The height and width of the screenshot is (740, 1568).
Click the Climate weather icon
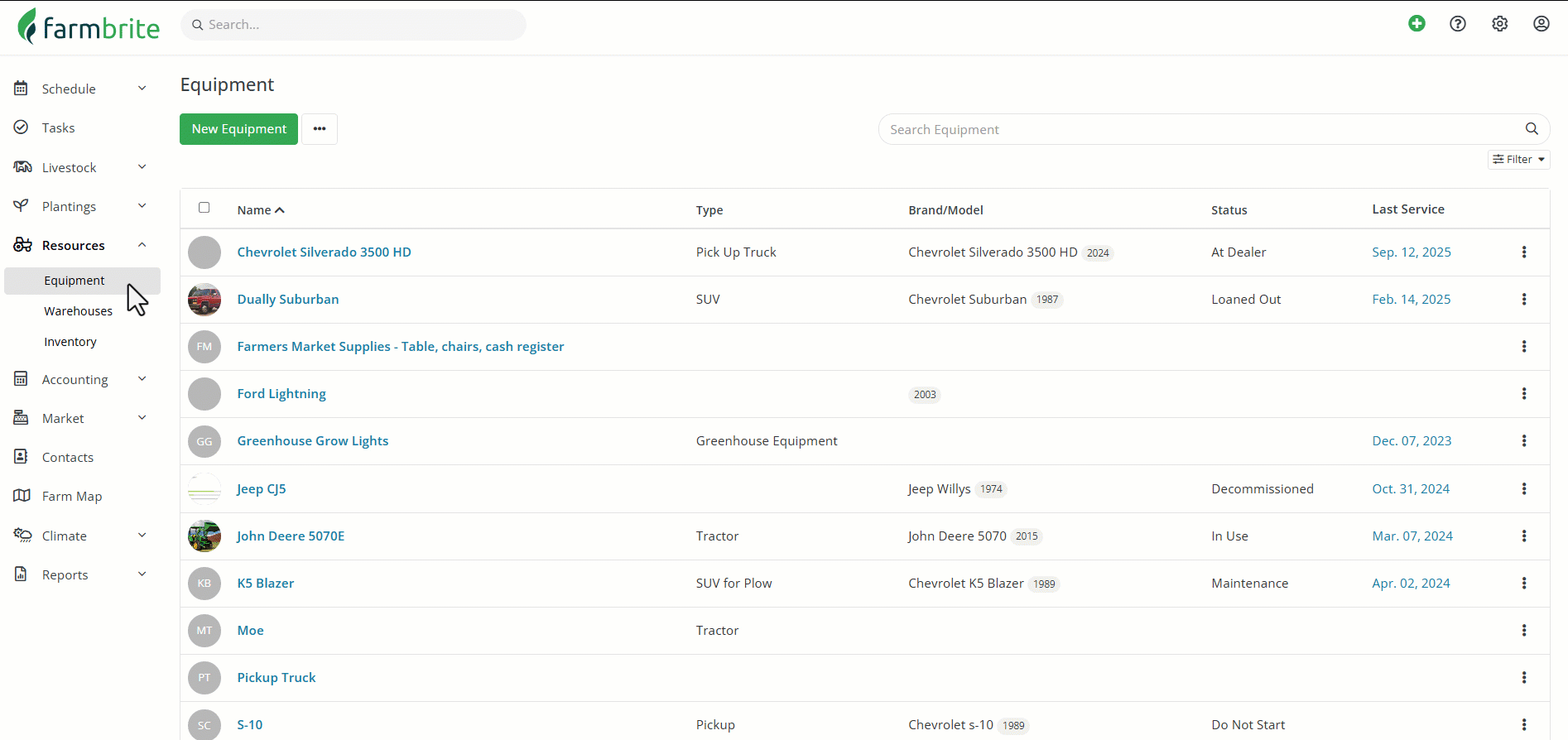tap(22, 536)
